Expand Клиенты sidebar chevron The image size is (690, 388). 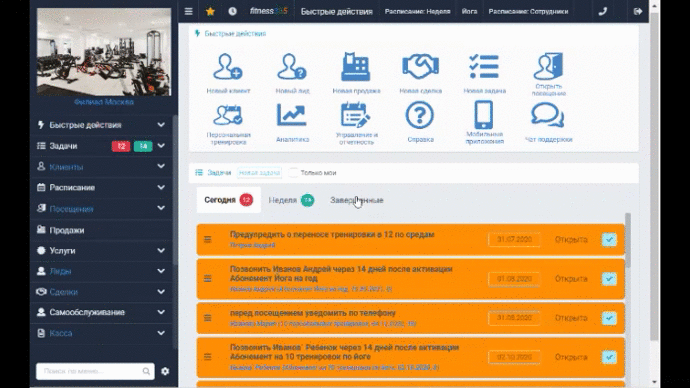pos(161,166)
